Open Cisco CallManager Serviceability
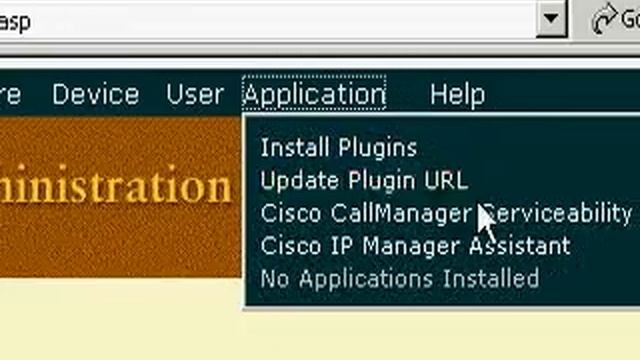The image size is (640, 360). click(x=446, y=213)
